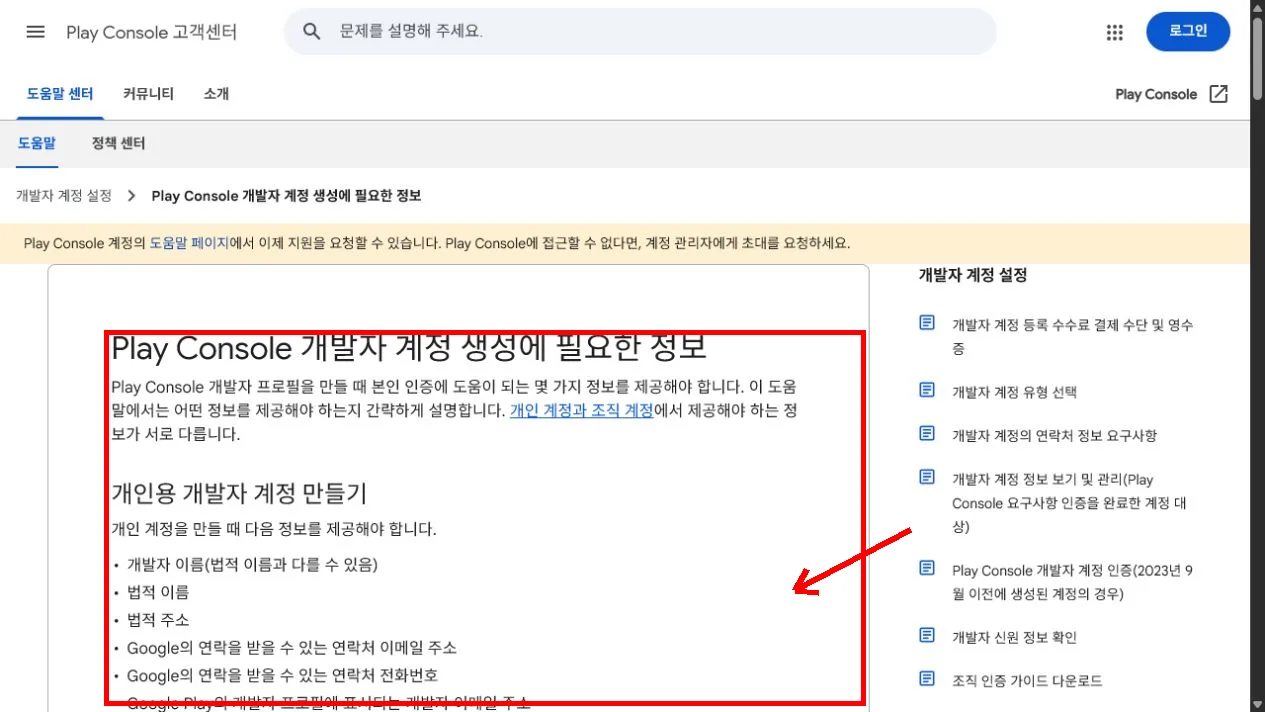The width and height of the screenshot is (1265, 712).
Task: Click the Play Console 고객센터 title
Action: click(x=152, y=32)
